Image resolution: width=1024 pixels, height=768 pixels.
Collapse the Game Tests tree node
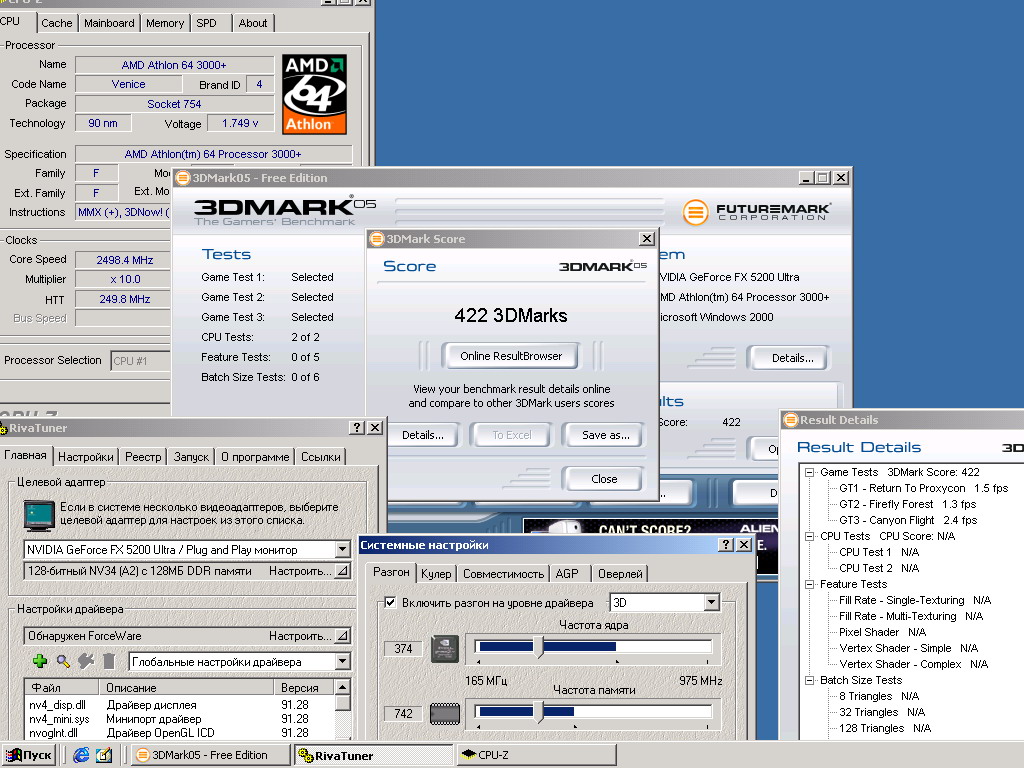coord(810,472)
